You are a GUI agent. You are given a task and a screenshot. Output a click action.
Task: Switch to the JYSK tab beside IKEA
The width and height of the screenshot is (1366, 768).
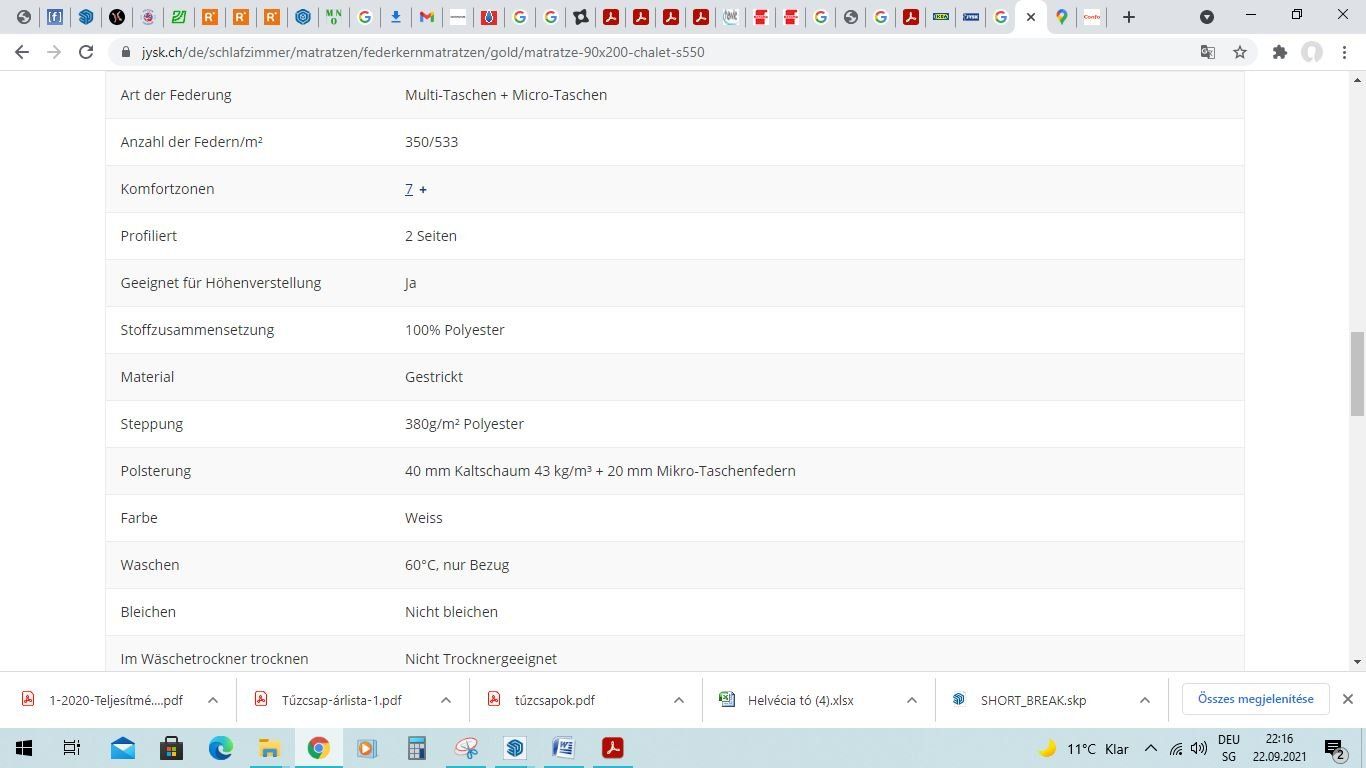tap(970, 17)
